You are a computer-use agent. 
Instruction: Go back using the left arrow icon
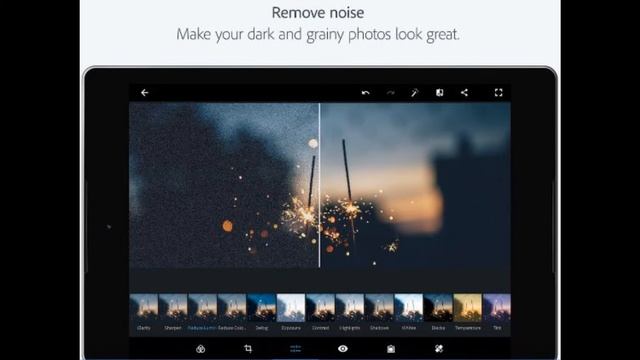tap(144, 93)
